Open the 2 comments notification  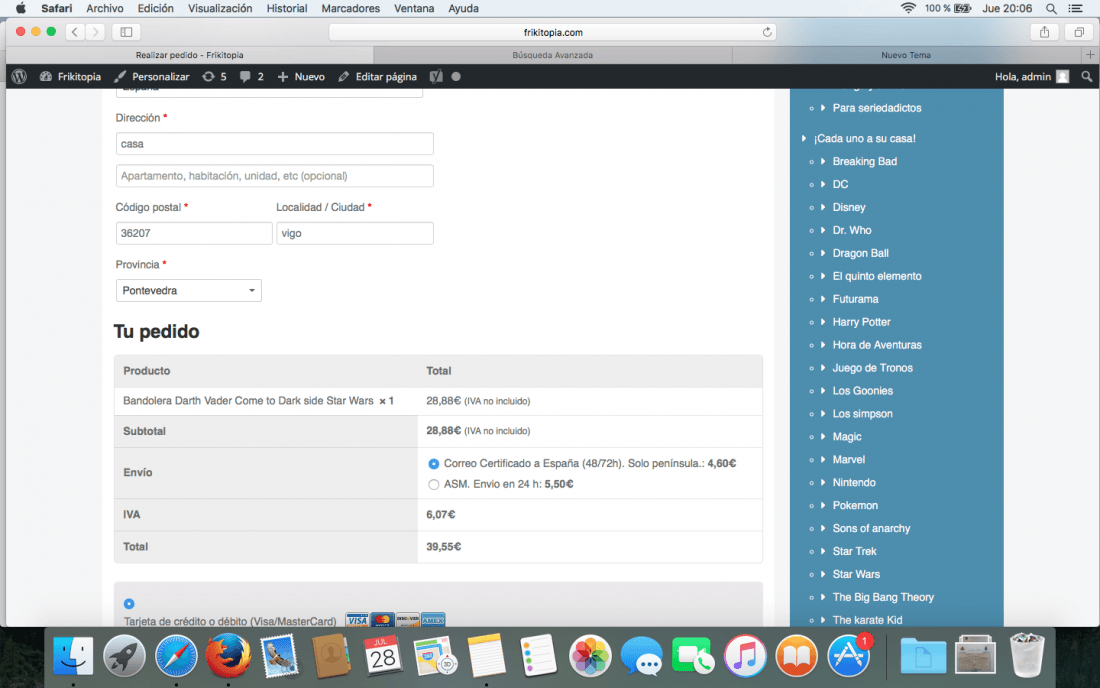click(x=252, y=76)
